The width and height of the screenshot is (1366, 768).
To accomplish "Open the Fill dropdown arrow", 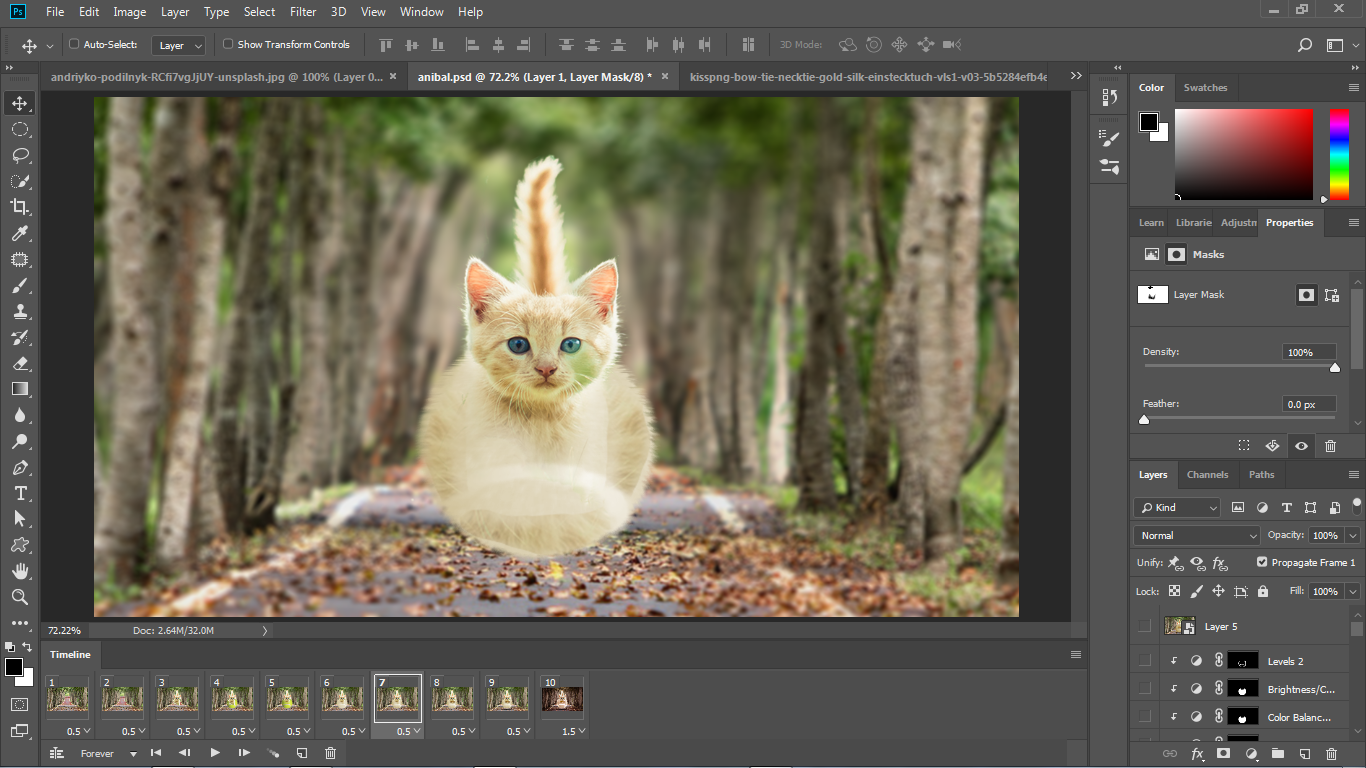I will 1353,591.
